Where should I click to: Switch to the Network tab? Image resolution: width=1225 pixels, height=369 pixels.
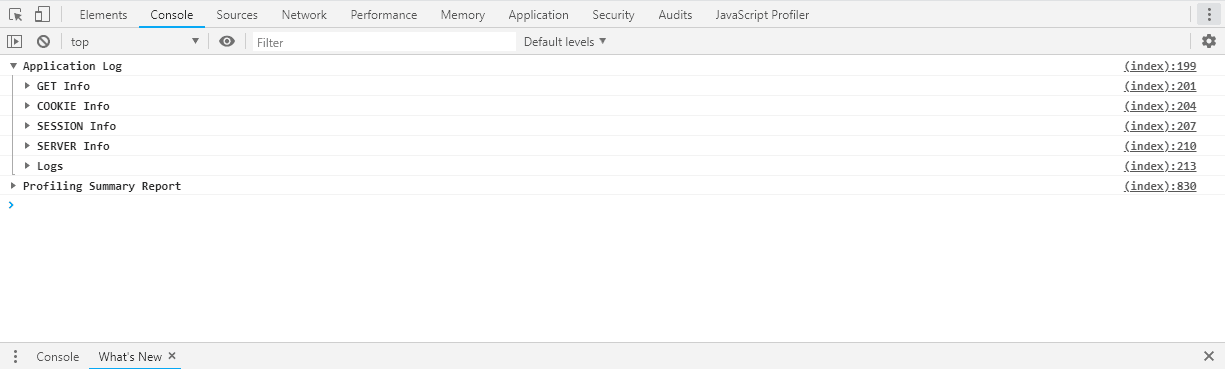click(x=304, y=15)
